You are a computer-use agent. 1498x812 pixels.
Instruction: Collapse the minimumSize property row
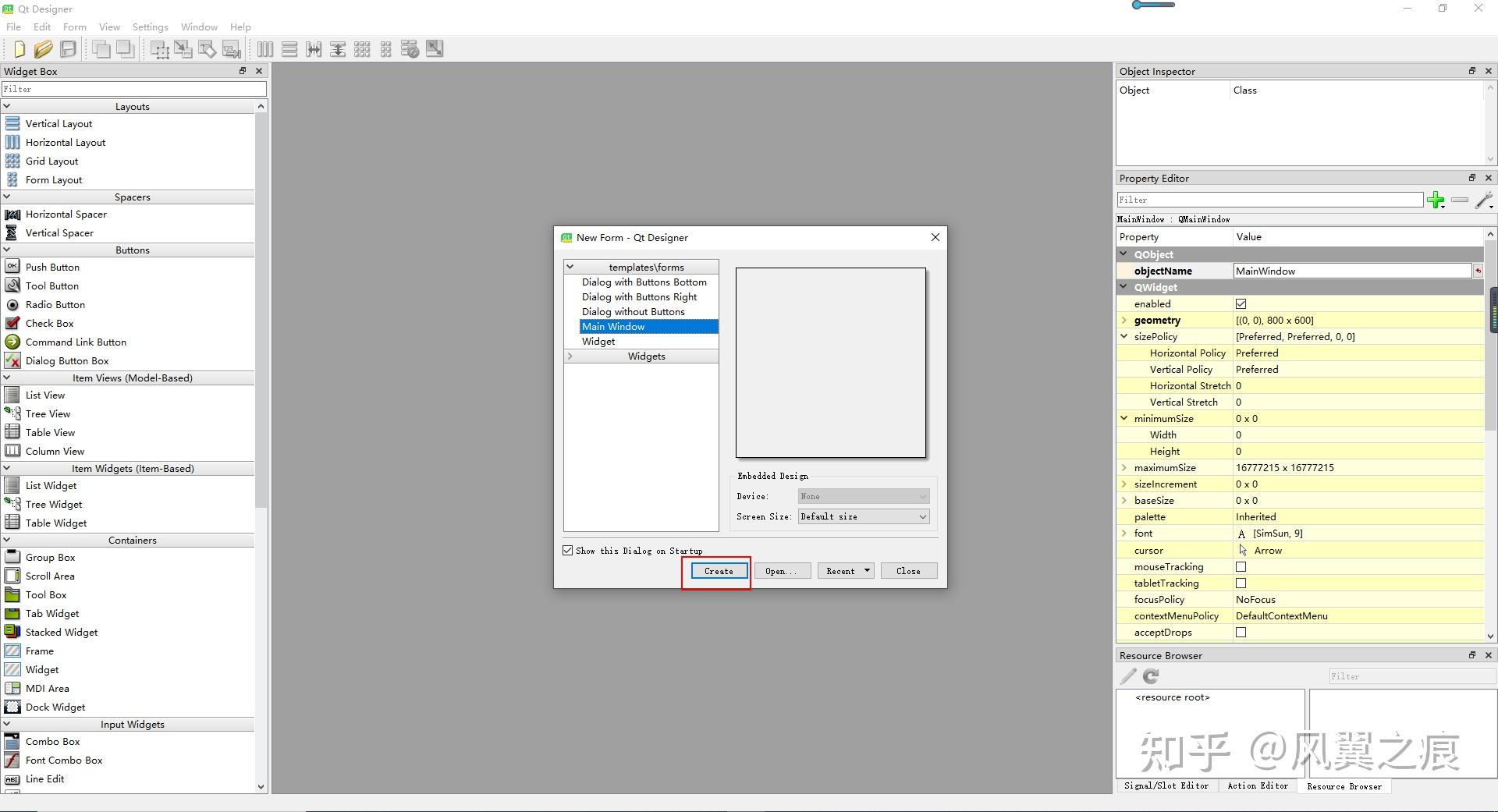(1124, 418)
